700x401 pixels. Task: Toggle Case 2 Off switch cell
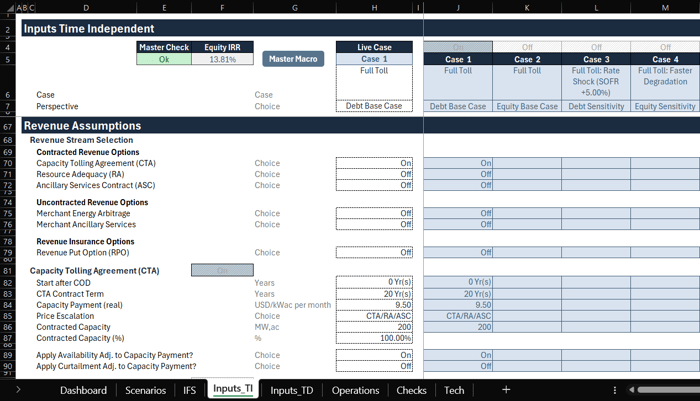526,46
